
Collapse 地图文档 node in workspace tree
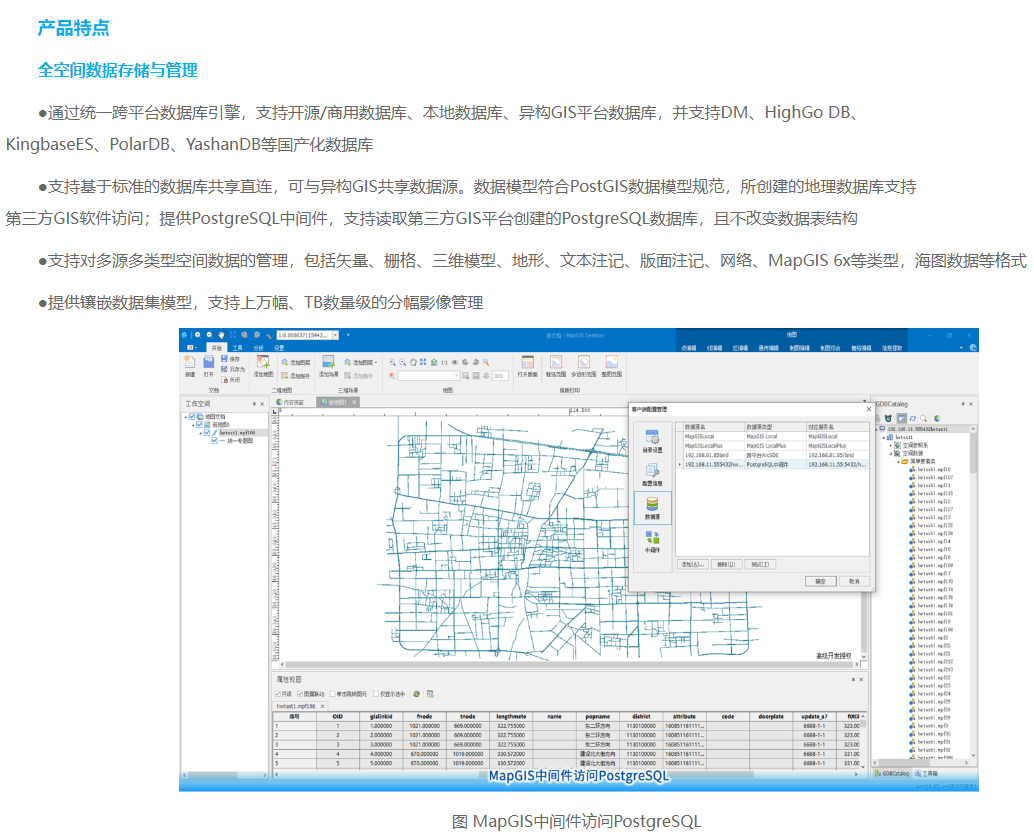185,417
